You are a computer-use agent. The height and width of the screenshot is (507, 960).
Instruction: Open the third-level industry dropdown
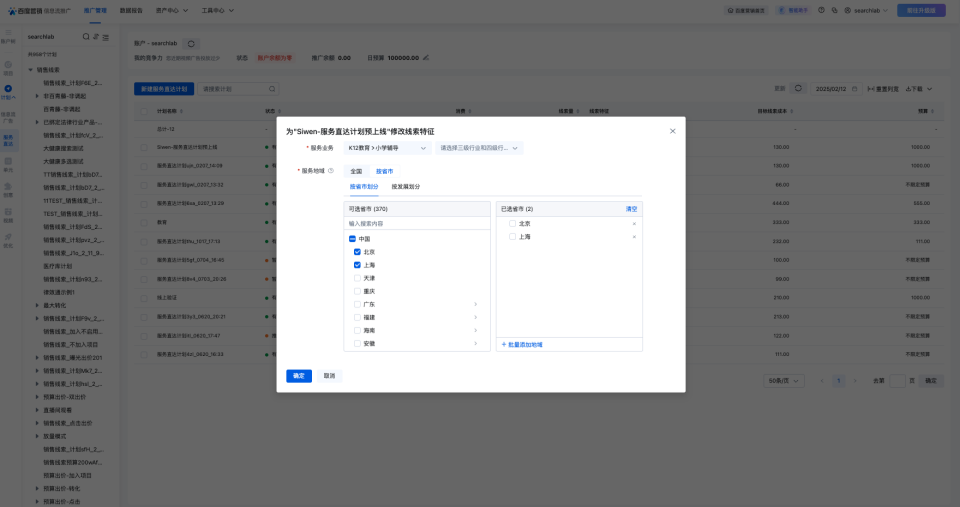(x=479, y=148)
